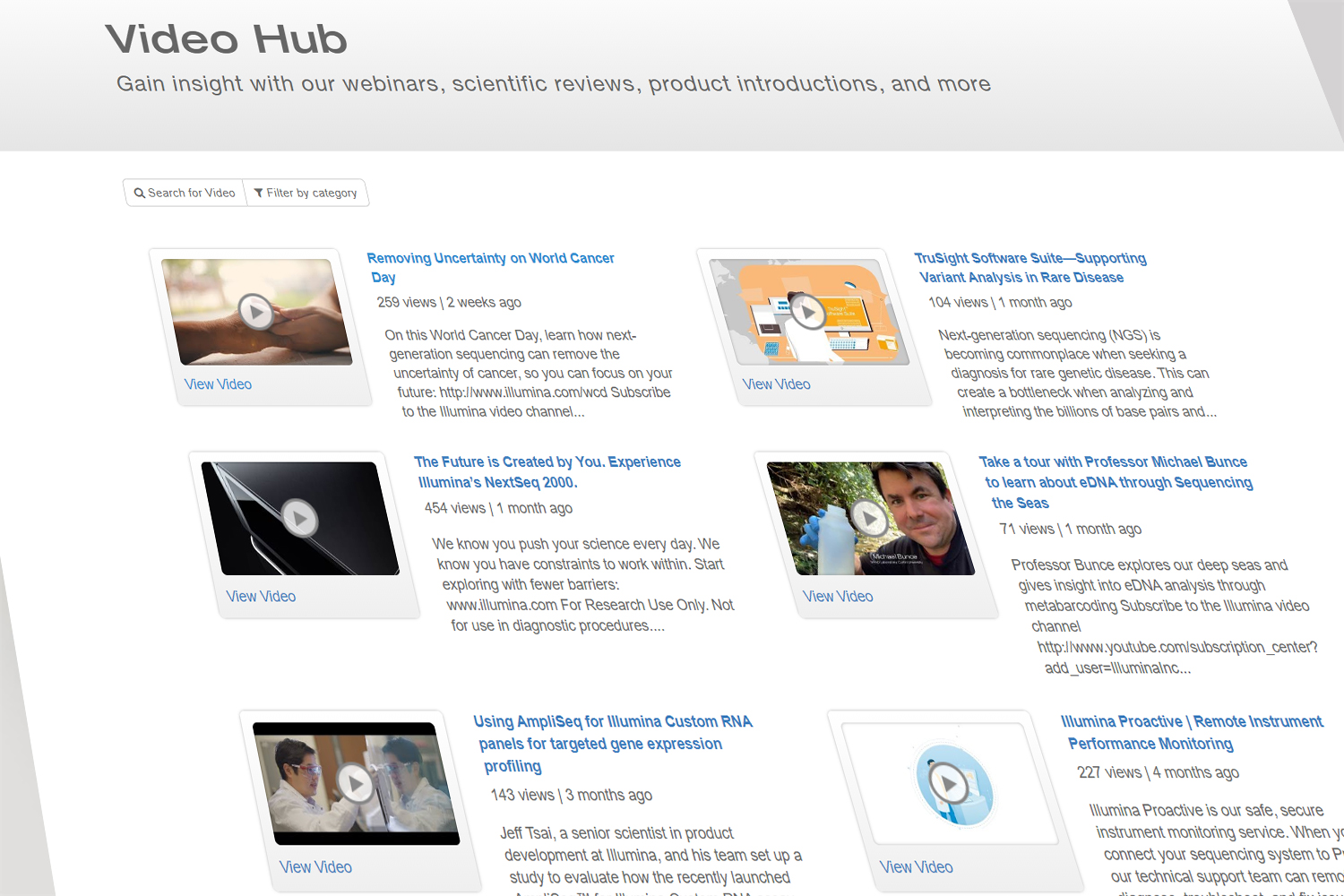Open The Future is Created by You title
The width and height of the screenshot is (1344, 896).
coord(547,462)
